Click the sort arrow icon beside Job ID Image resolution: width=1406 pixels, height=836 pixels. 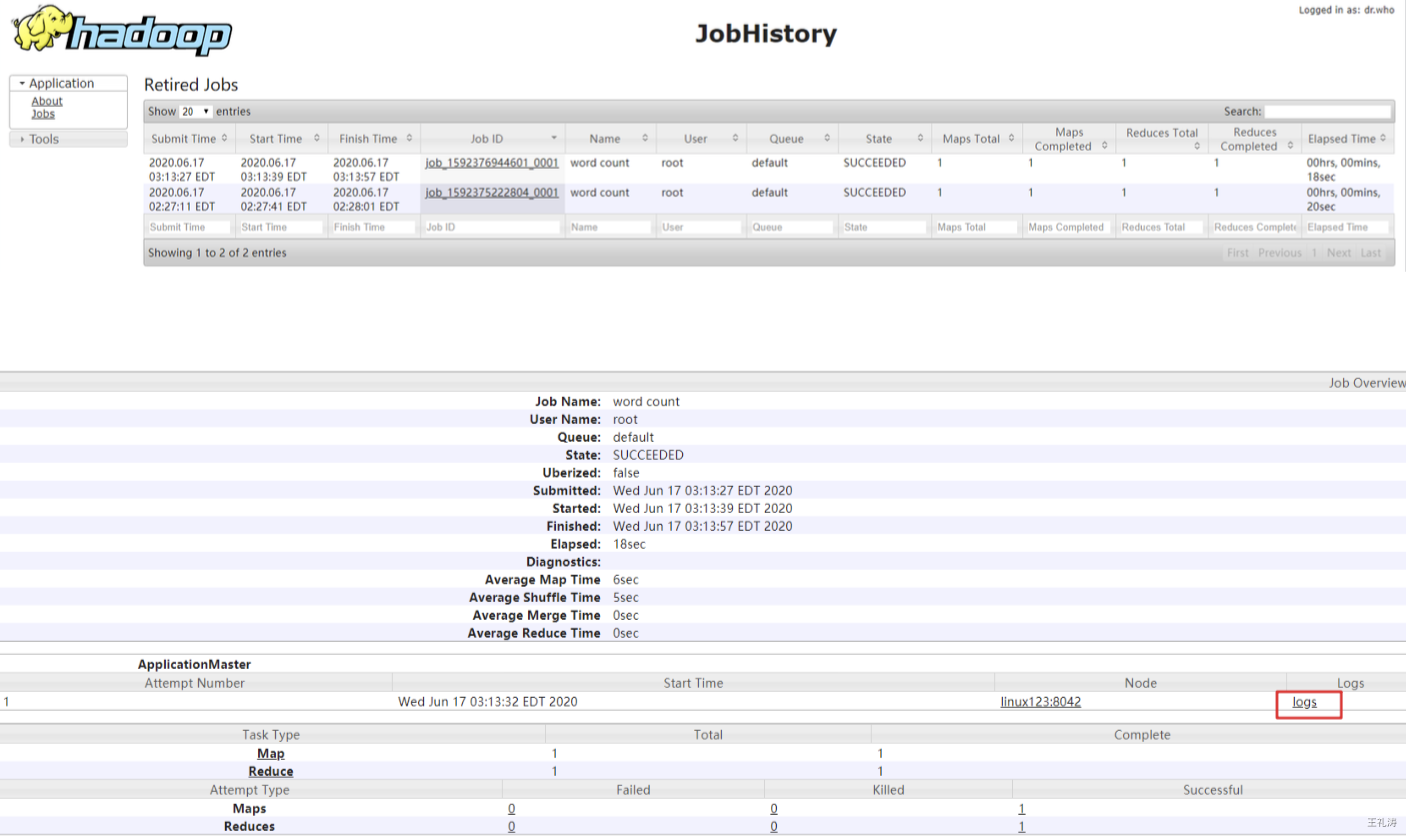click(554, 139)
